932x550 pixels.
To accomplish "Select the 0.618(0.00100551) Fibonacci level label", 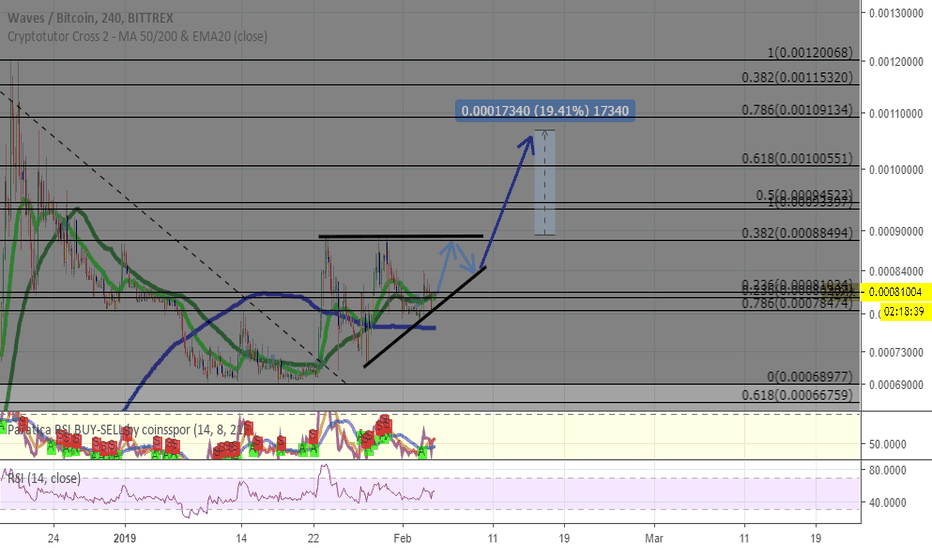I will 797,159.
